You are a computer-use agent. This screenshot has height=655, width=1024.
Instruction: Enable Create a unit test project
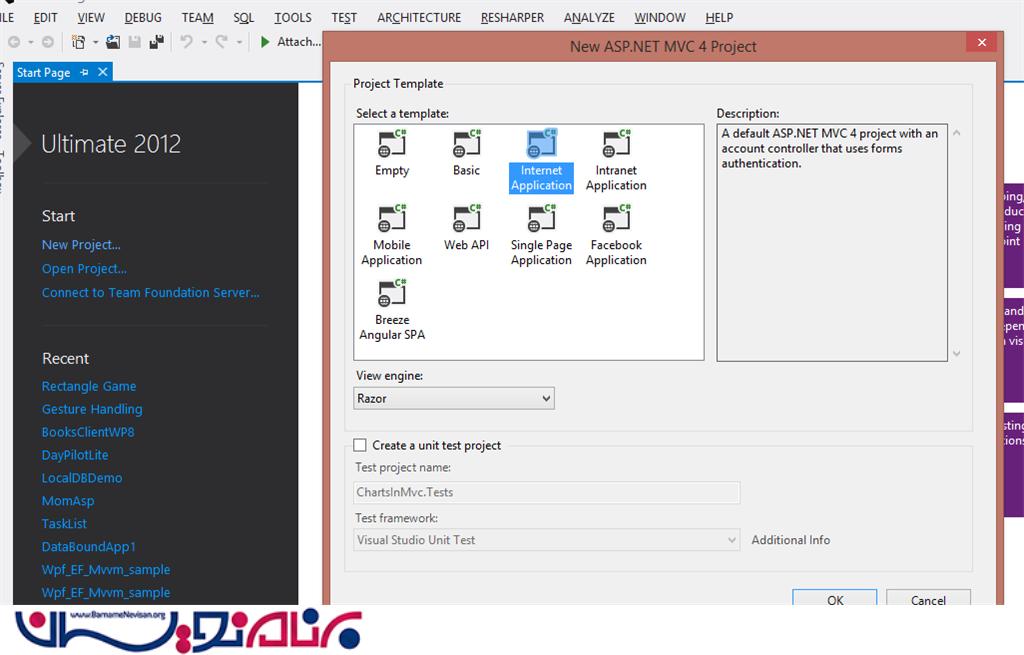click(x=360, y=446)
